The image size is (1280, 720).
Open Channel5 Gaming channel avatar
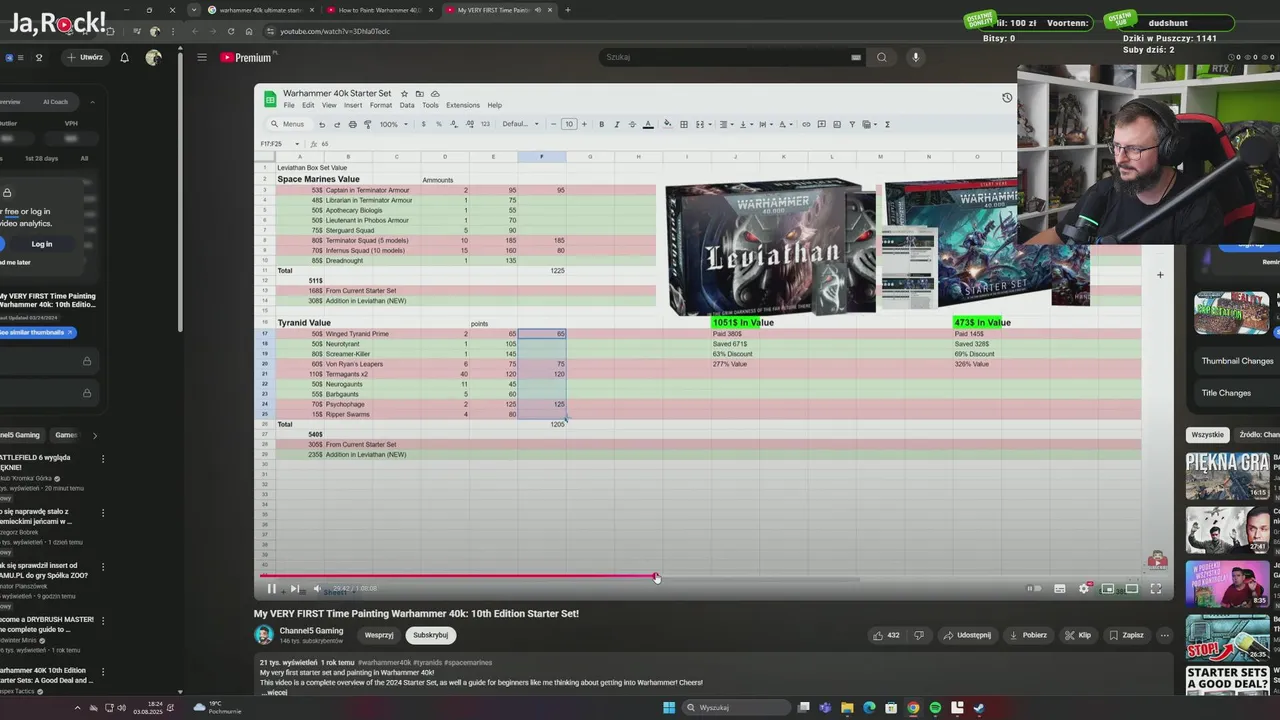point(264,635)
